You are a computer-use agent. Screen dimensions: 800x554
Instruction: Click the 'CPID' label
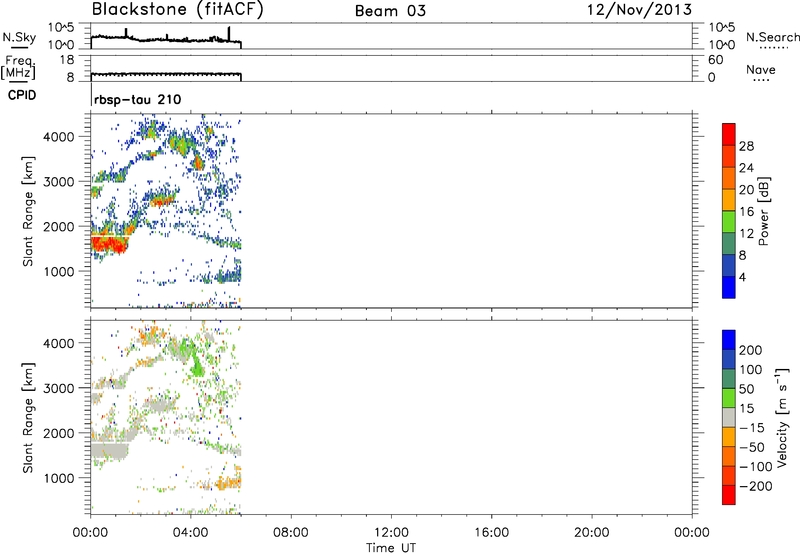pos(22,95)
